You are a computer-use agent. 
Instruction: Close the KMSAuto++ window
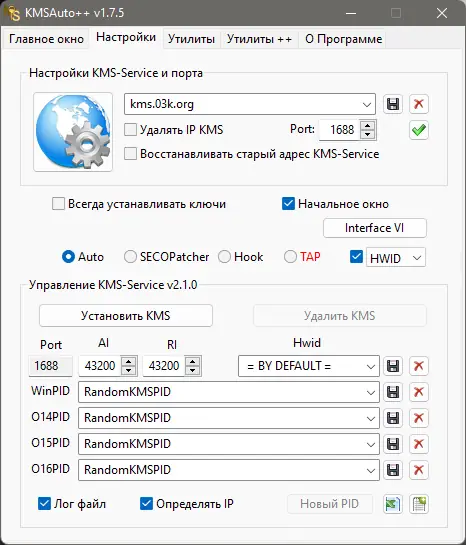(442, 13)
